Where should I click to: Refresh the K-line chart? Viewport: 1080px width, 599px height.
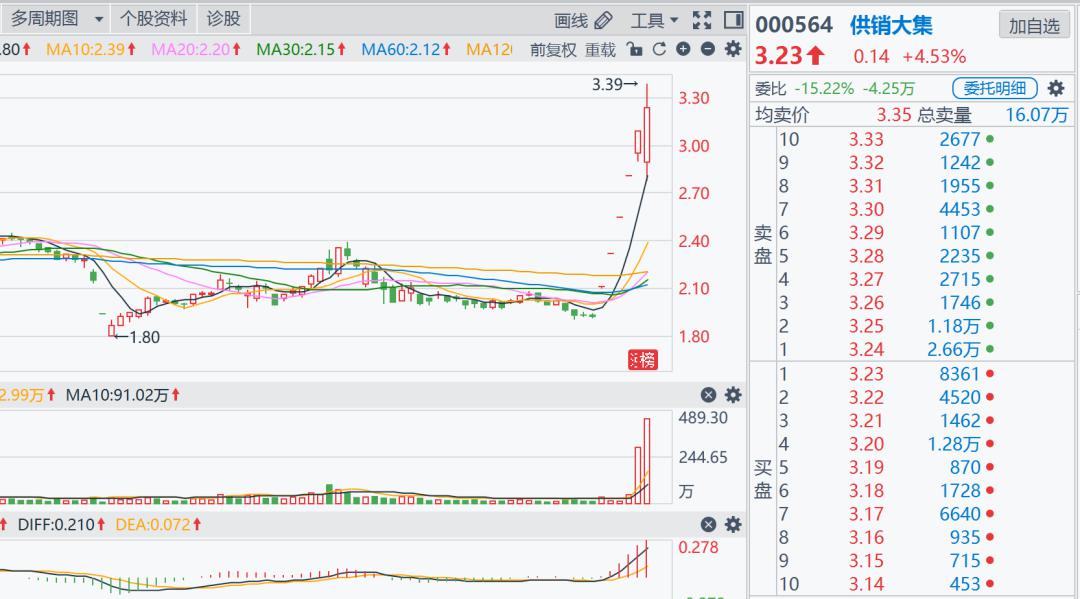[658, 49]
